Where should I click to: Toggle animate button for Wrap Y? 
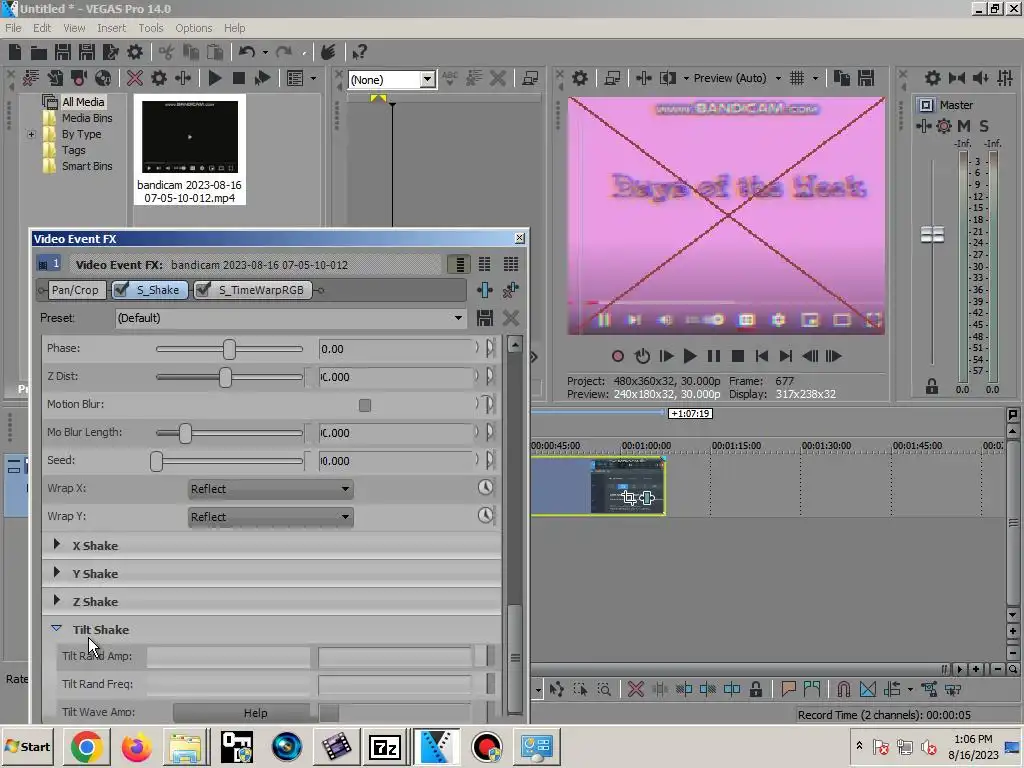click(x=485, y=515)
